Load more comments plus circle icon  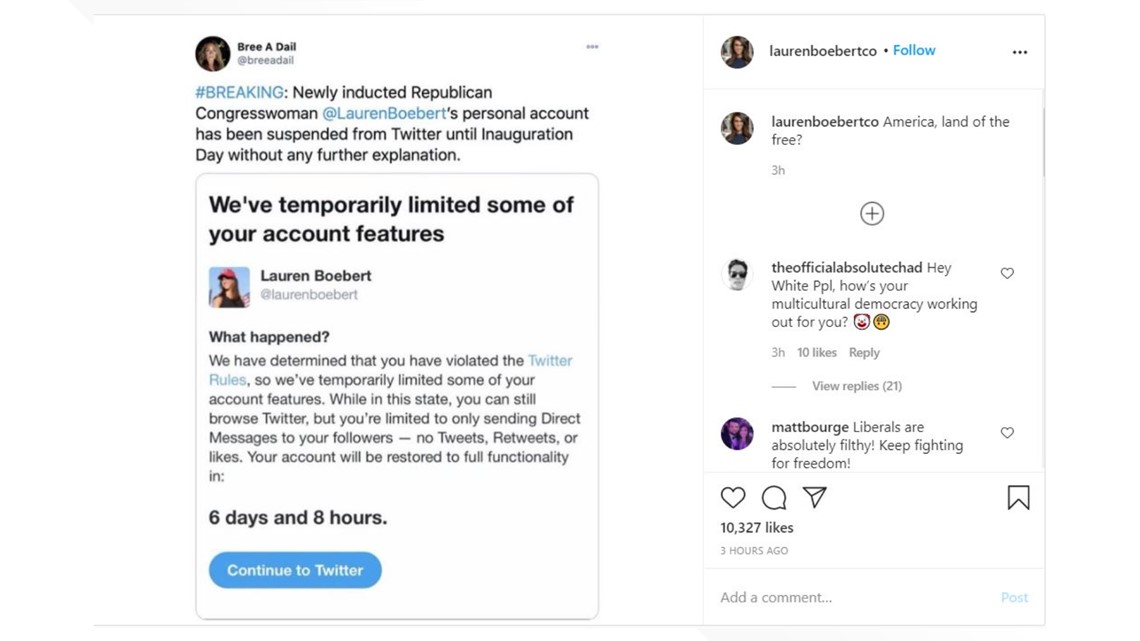click(x=872, y=214)
